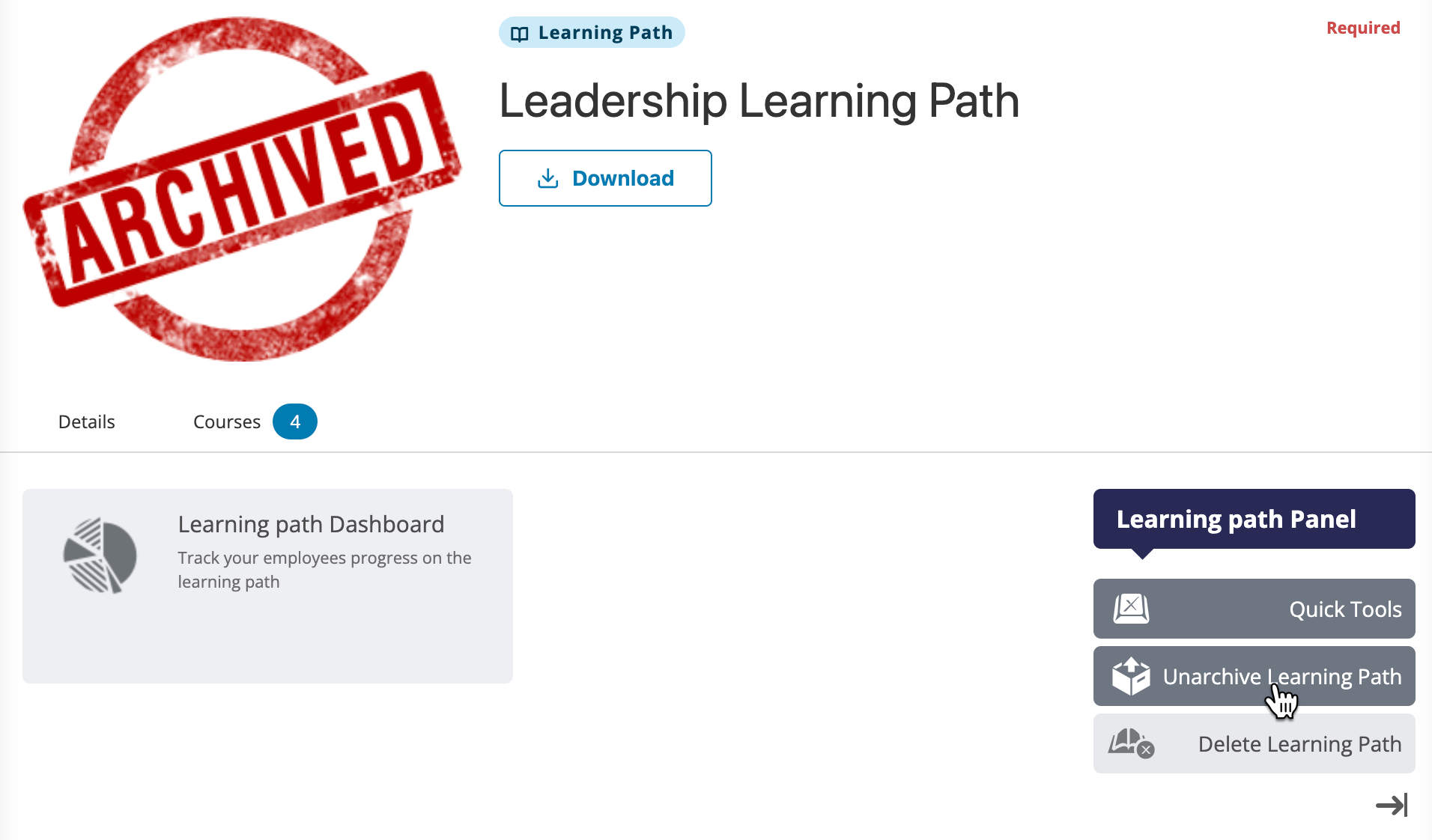
Task: Click the Download button
Action: coord(605,178)
